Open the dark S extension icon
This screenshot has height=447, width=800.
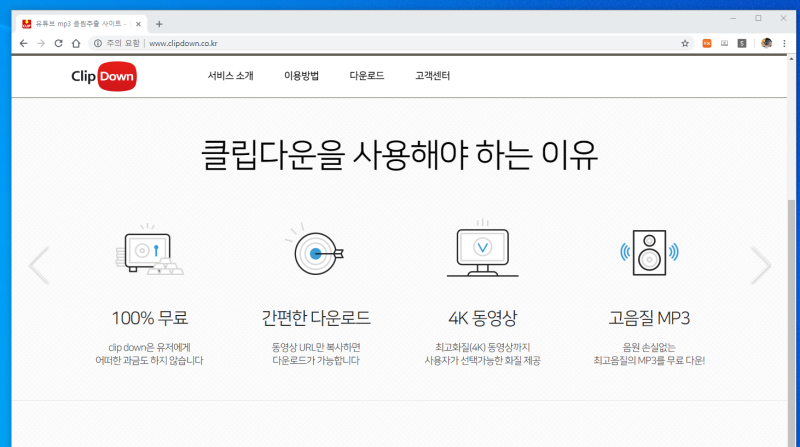(742, 43)
